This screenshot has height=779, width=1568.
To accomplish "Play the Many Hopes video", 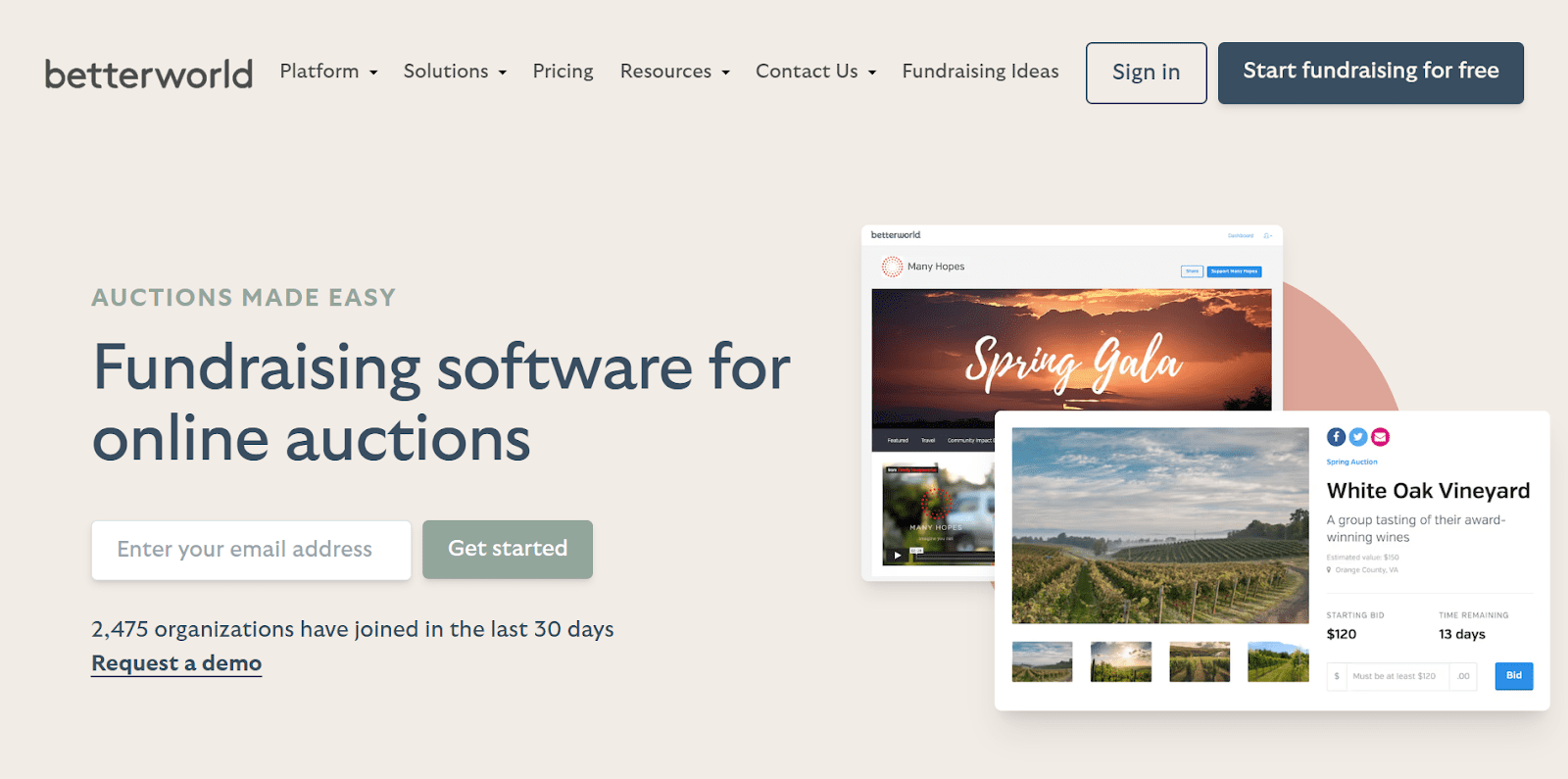I will tap(897, 556).
